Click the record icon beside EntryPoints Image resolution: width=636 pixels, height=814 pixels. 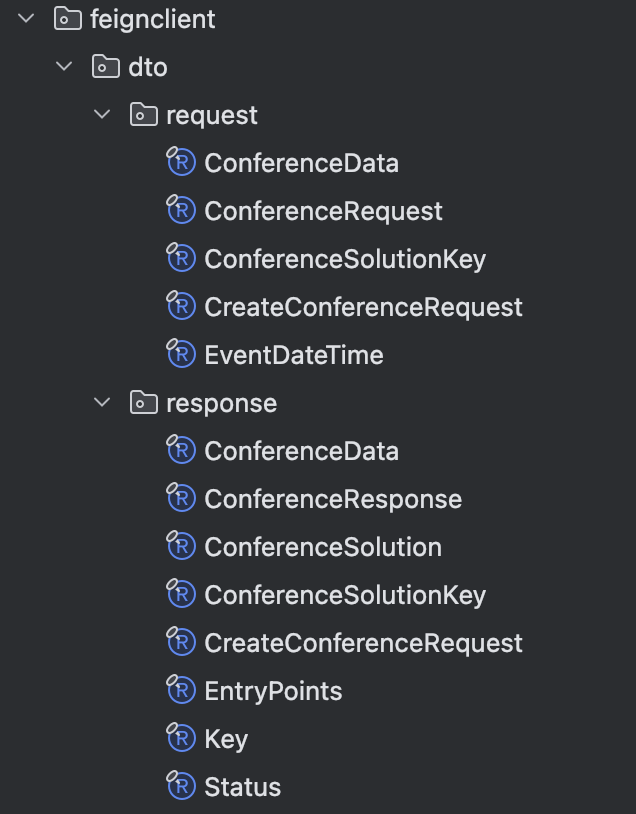coord(181,691)
